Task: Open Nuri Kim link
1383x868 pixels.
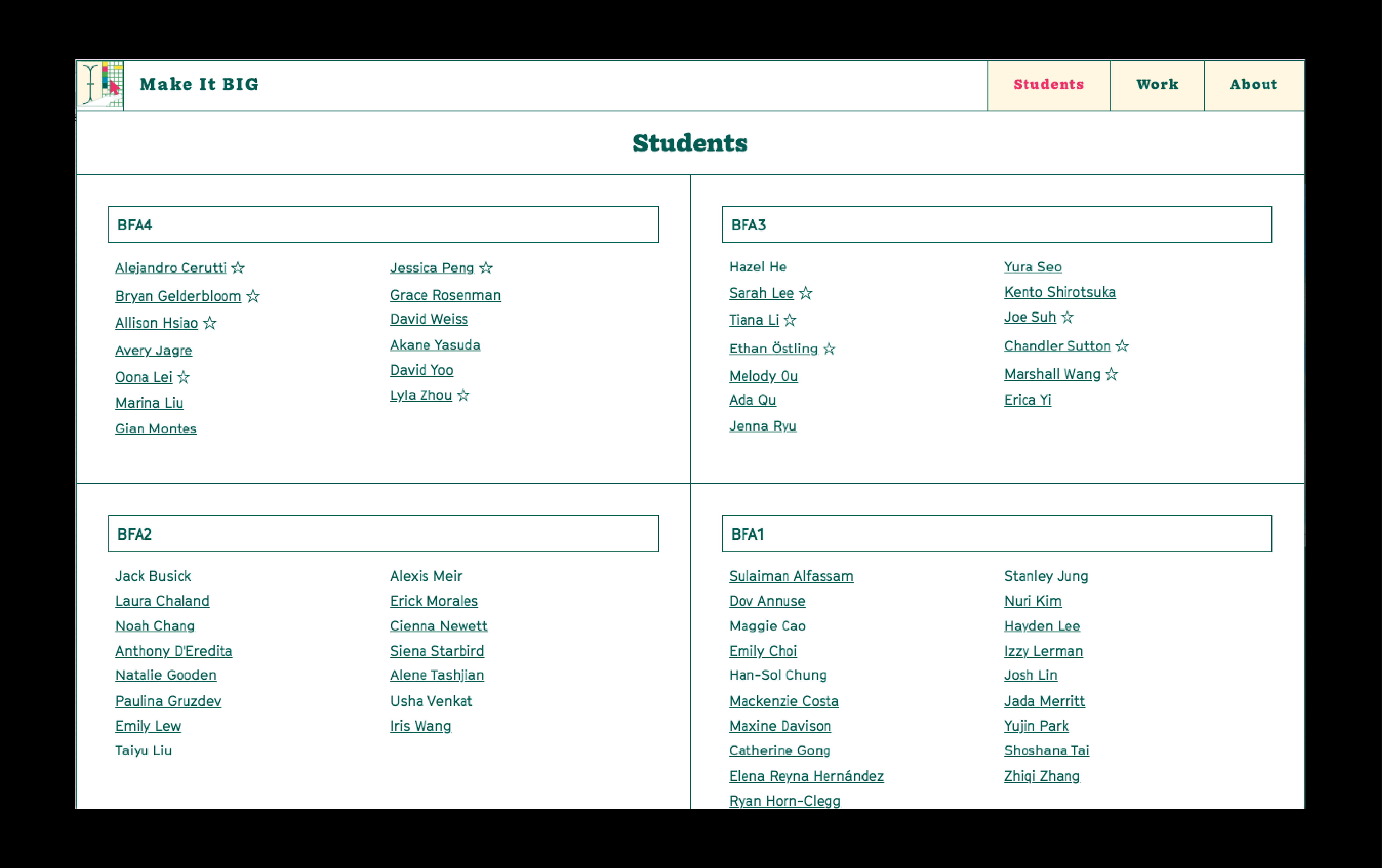Action: point(1033,601)
